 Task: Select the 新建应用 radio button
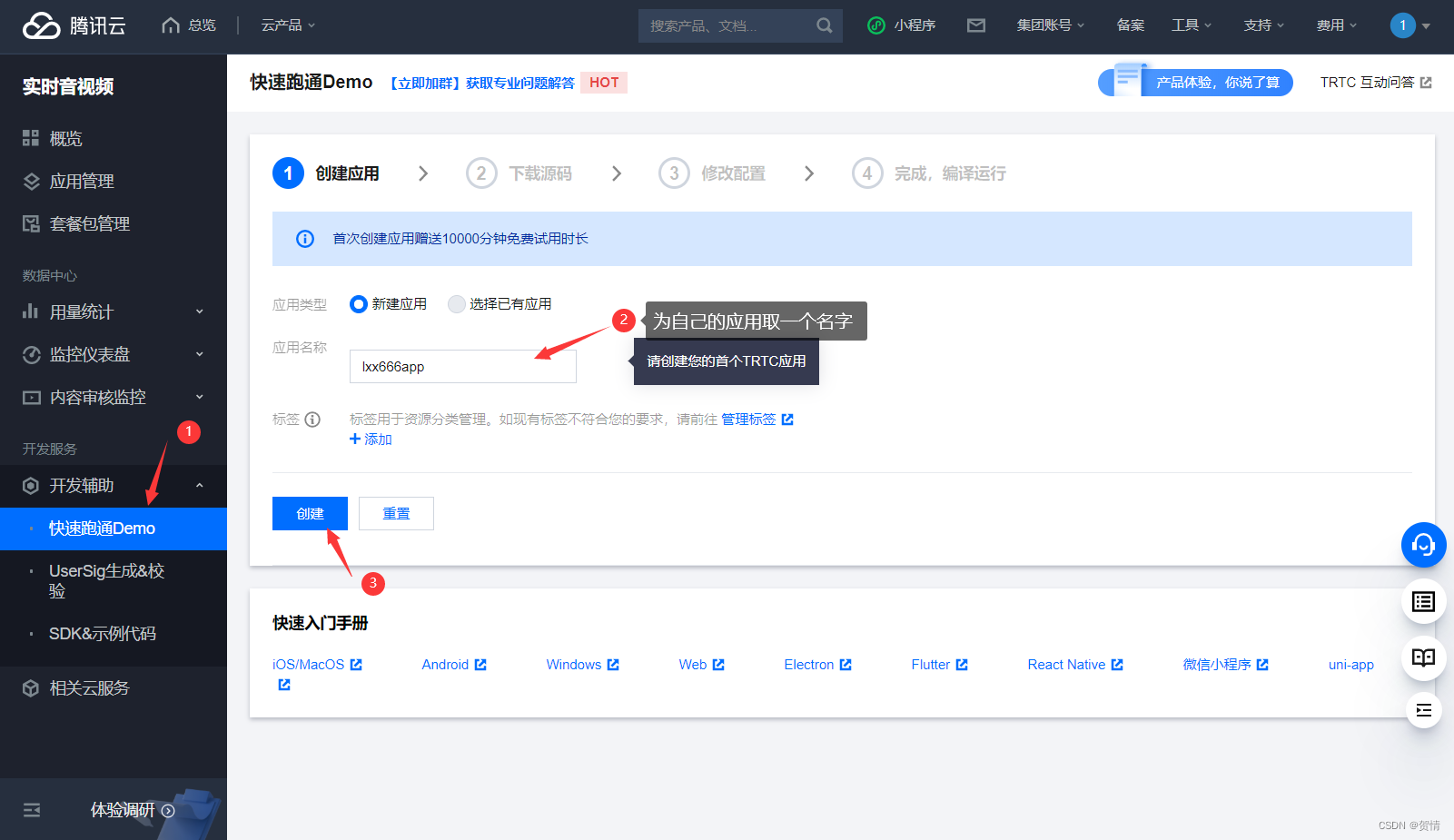[x=358, y=304]
